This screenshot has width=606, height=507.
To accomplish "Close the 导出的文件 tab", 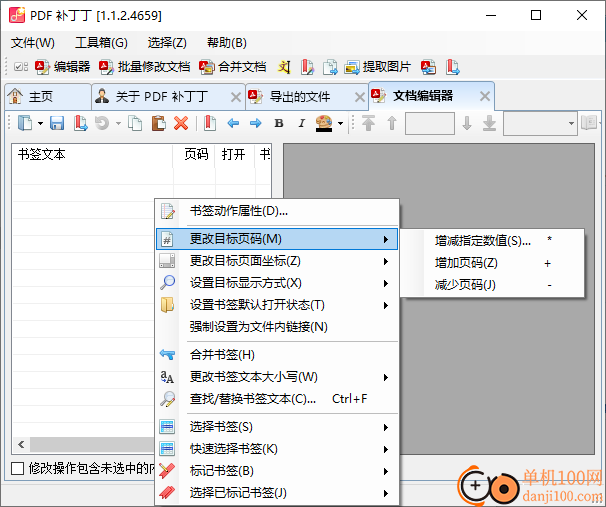I will coord(360,97).
